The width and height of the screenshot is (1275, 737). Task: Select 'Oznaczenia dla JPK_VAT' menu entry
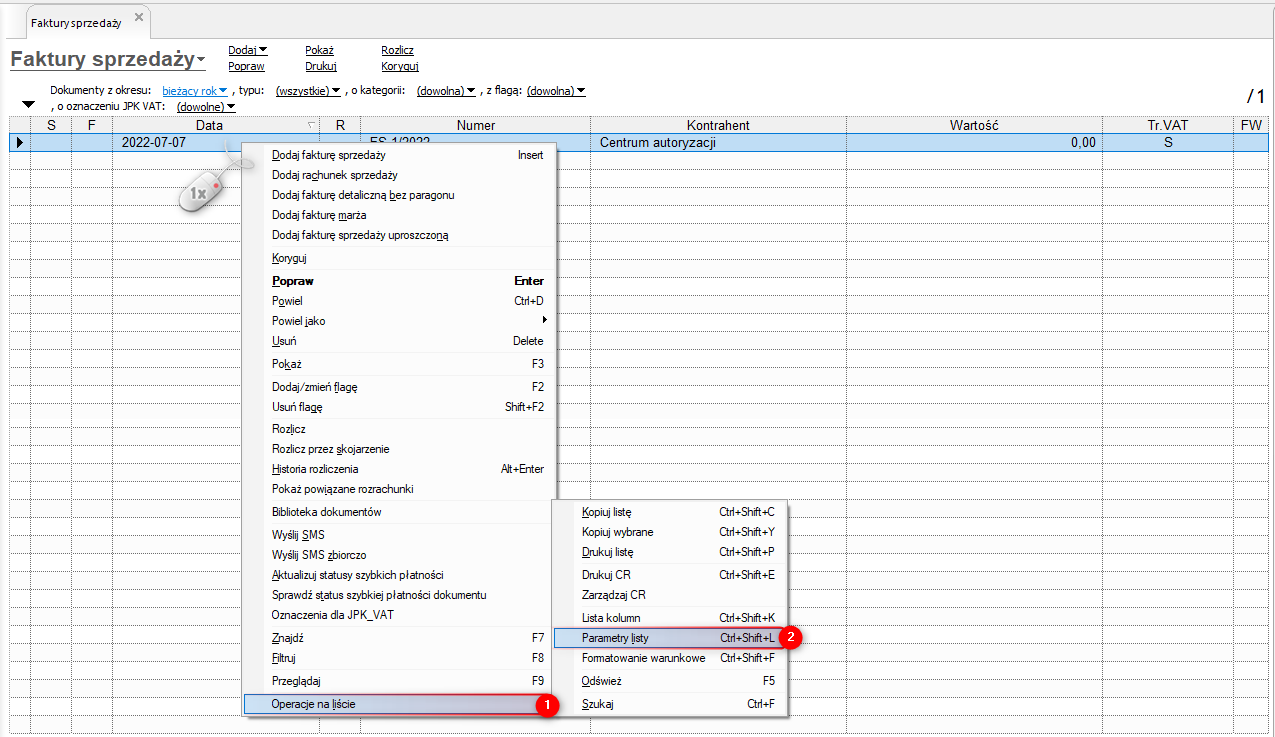pos(399,615)
